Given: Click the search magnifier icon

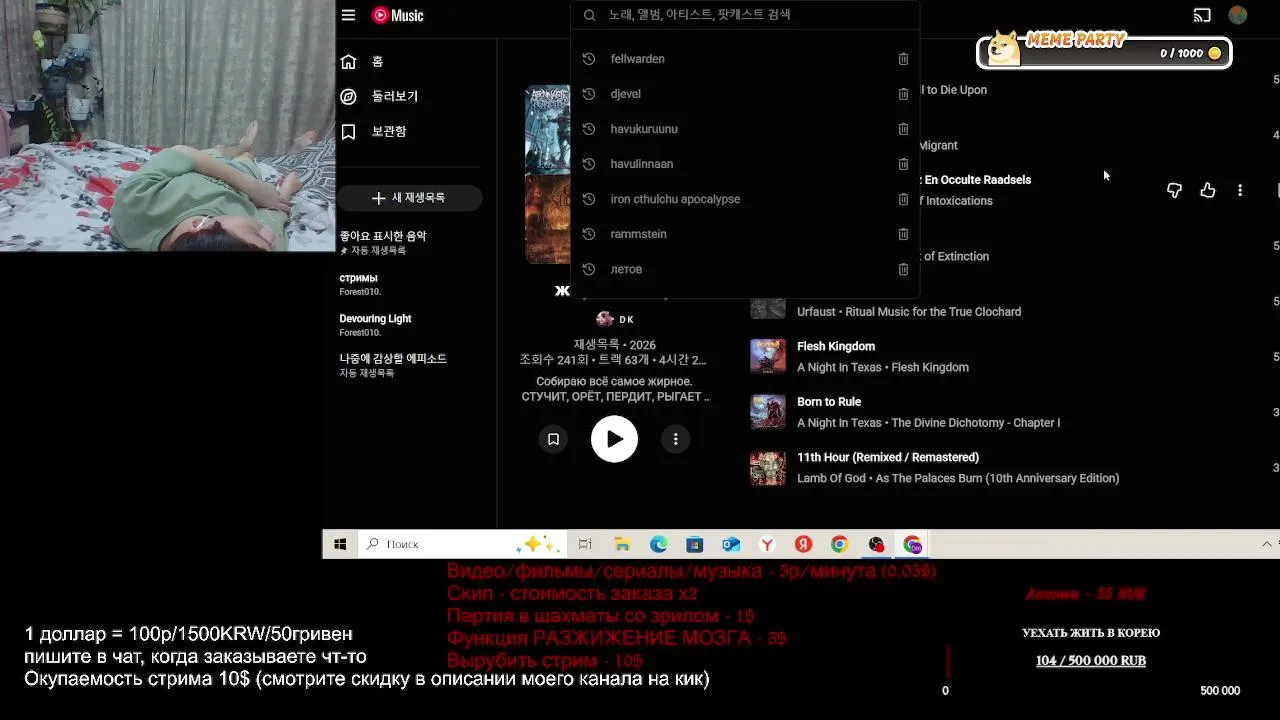Looking at the screenshot, I should pos(589,15).
